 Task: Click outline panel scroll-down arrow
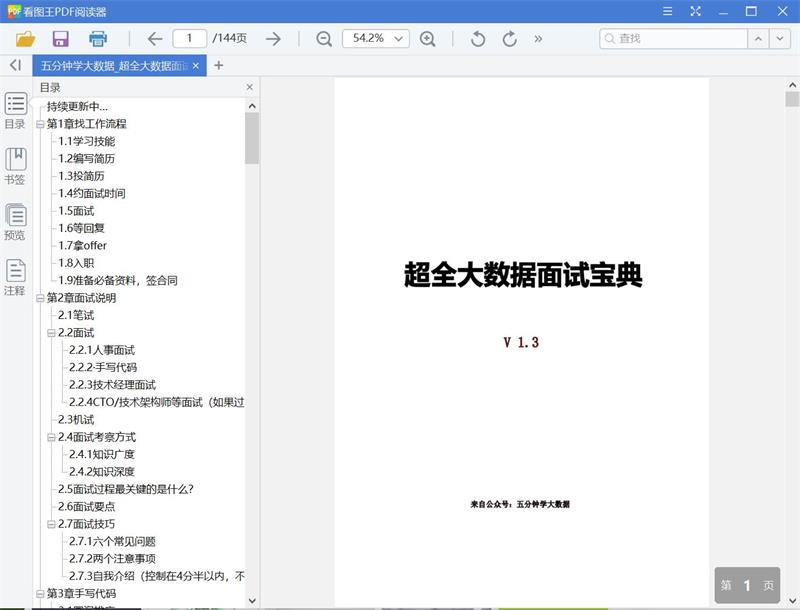[x=252, y=601]
